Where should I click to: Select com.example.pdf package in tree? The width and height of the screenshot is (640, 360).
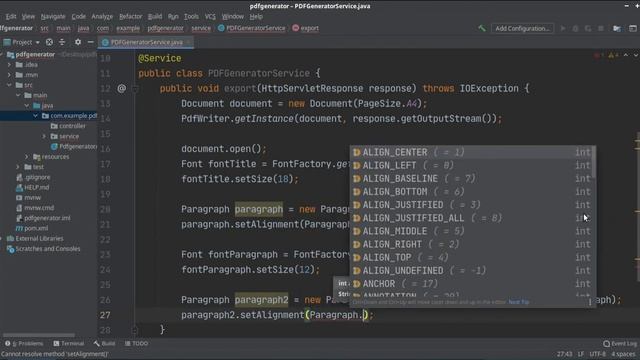click(69, 116)
